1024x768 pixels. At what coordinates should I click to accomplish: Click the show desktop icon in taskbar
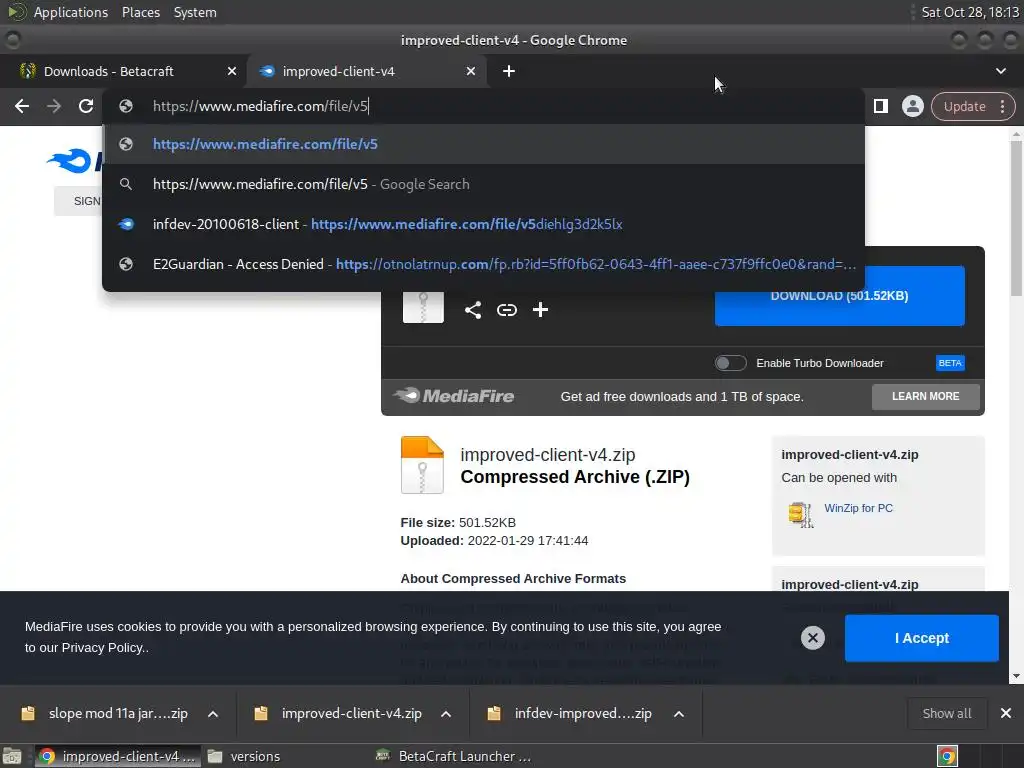point(12,756)
